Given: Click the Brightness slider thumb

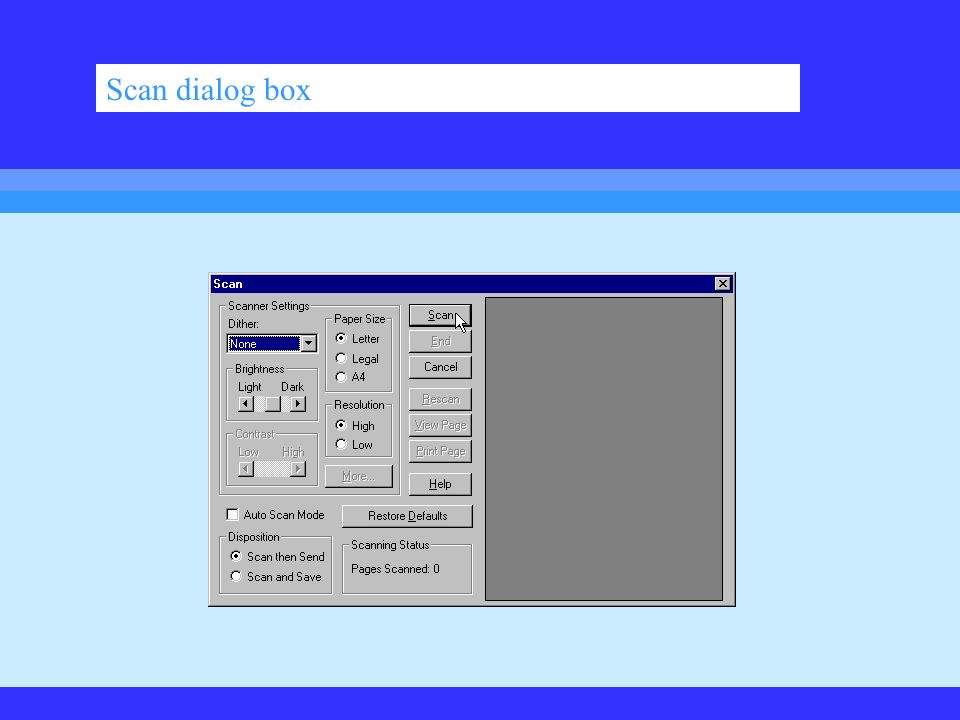Looking at the screenshot, I should click(272, 403).
